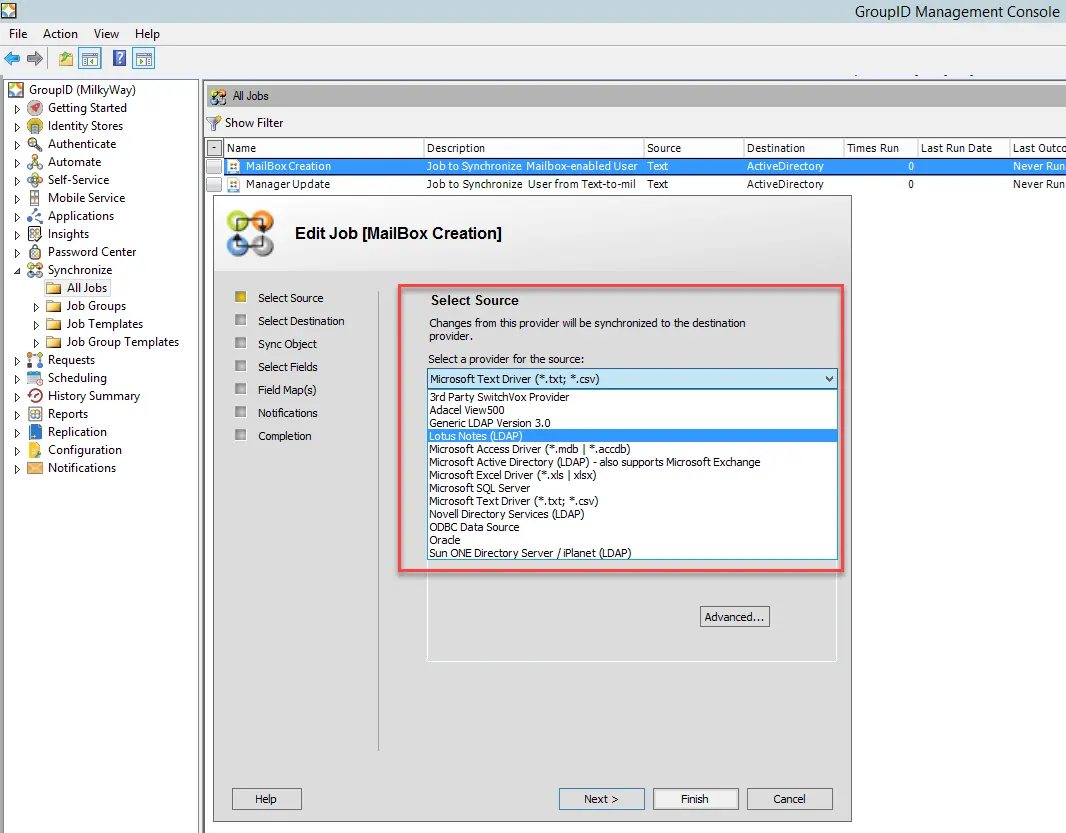Expand the Job Group Templates folder
The height and width of the screenshot is (833, 1066).
(x=37, y=343)
